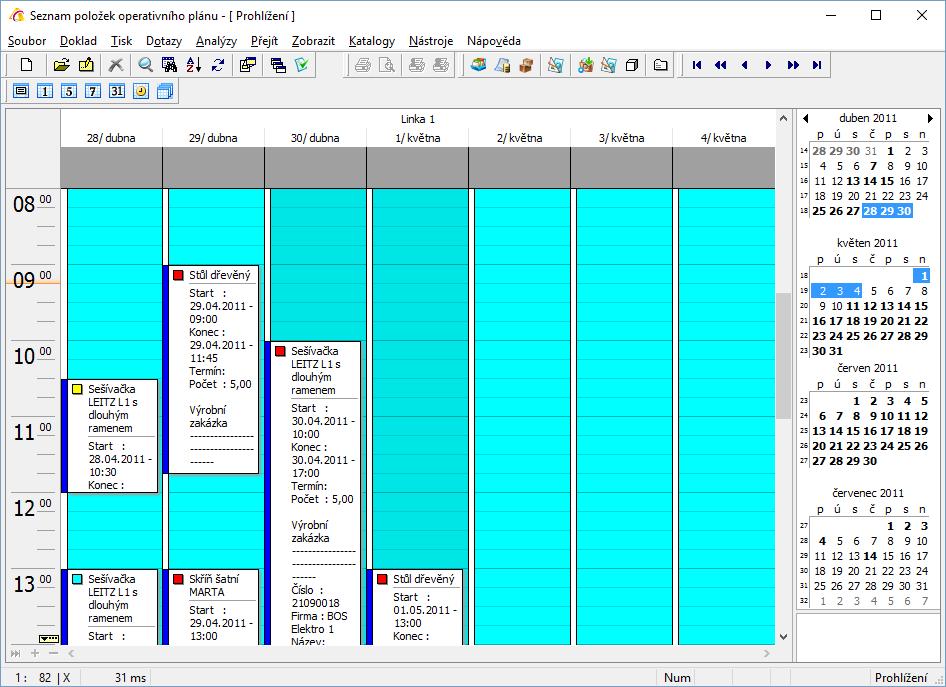Open the Dotazy menu

point(164,40)
